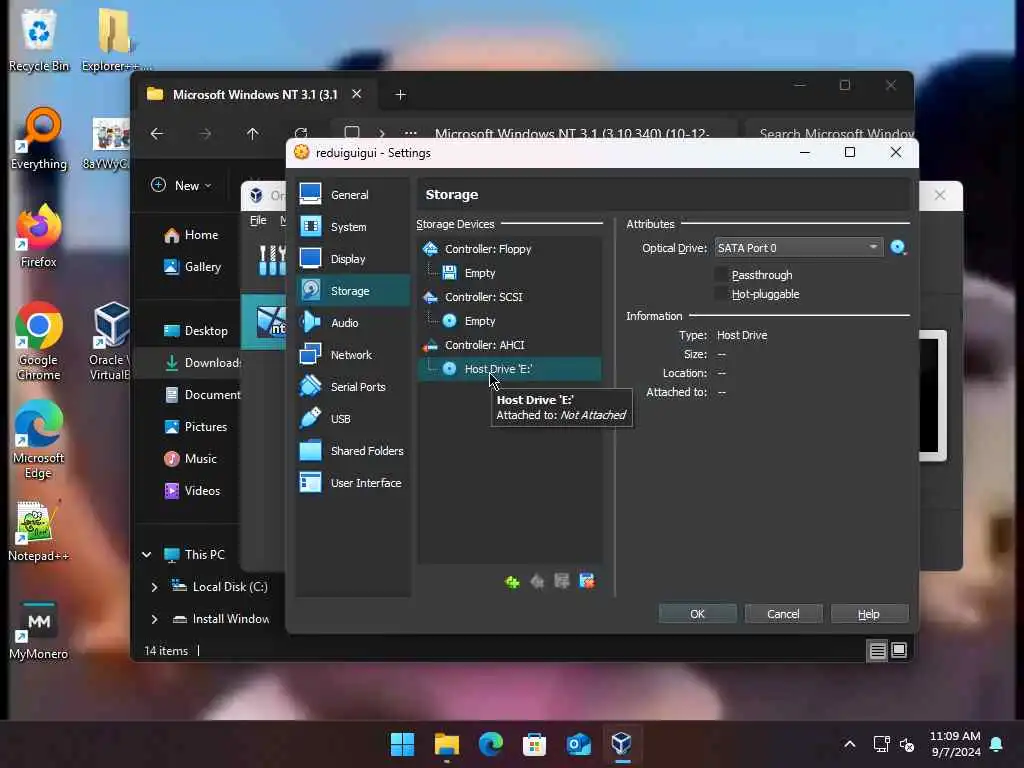Open the File menu in VirtualBox Manager
Viewport: 1024px width, 768px height.
pos(258,220)
